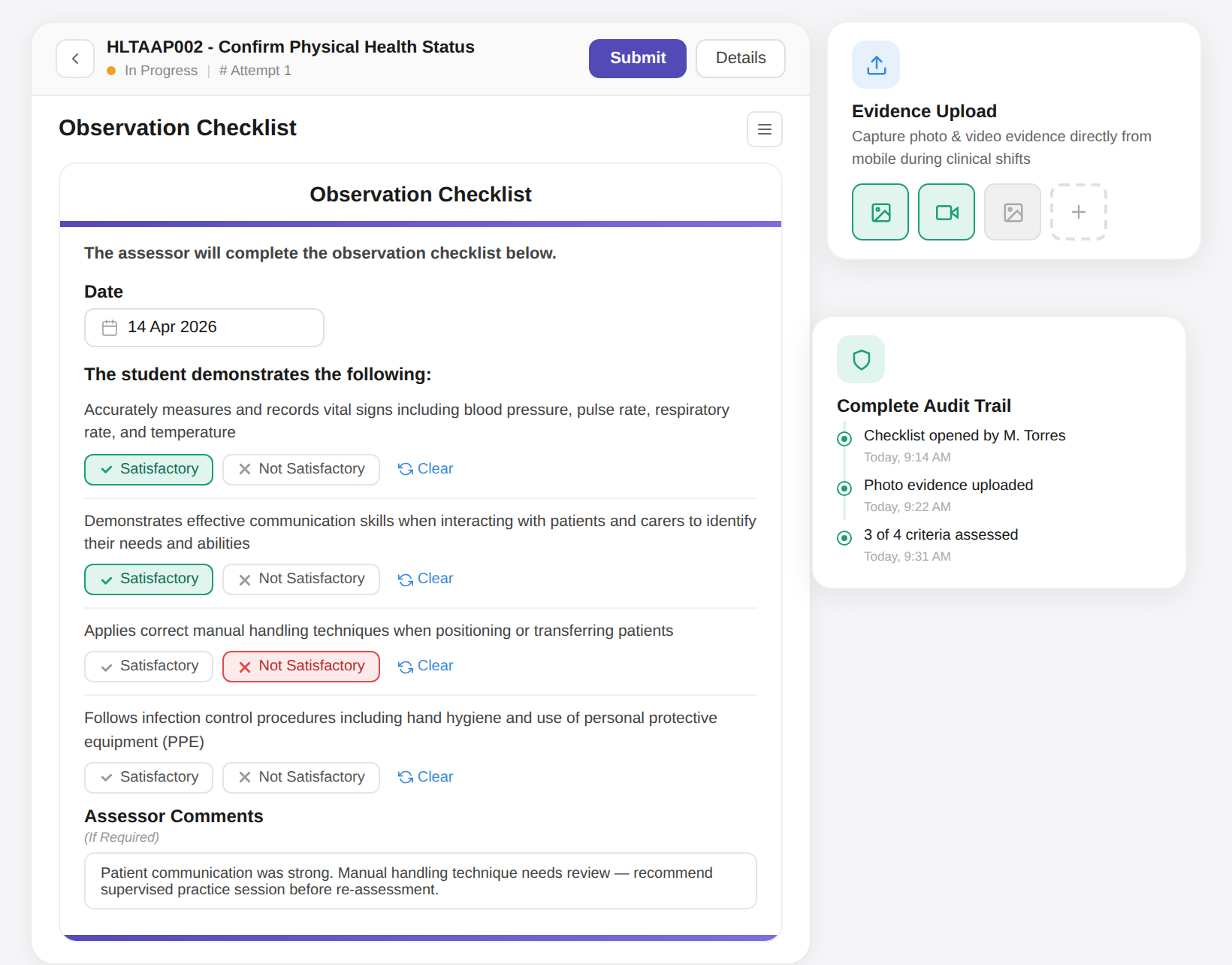Mark infection control criterion as Satisfactory
The height and width of the screenshot is (965, 1232).
click(149, 778)
